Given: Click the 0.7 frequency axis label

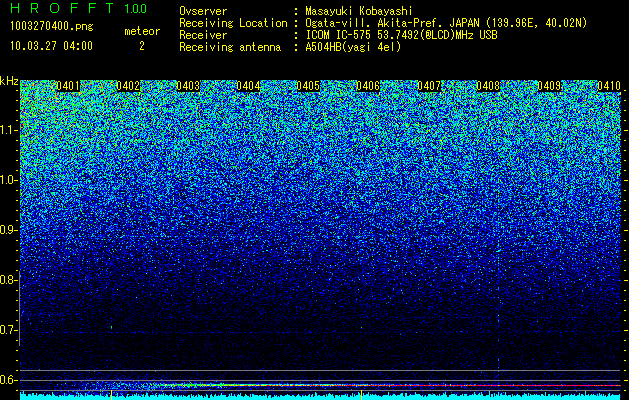Looking at the screenshot, I should (x=8, y=330).
